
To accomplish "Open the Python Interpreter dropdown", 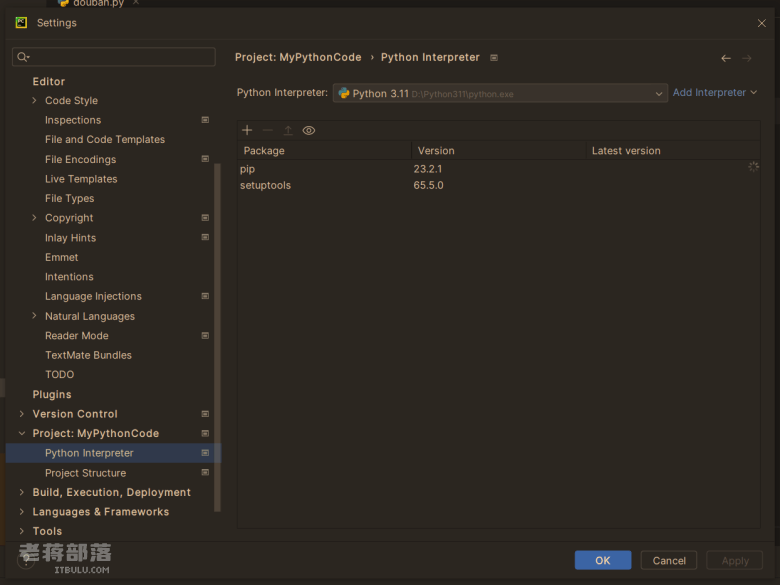I will tap(500, 93).
